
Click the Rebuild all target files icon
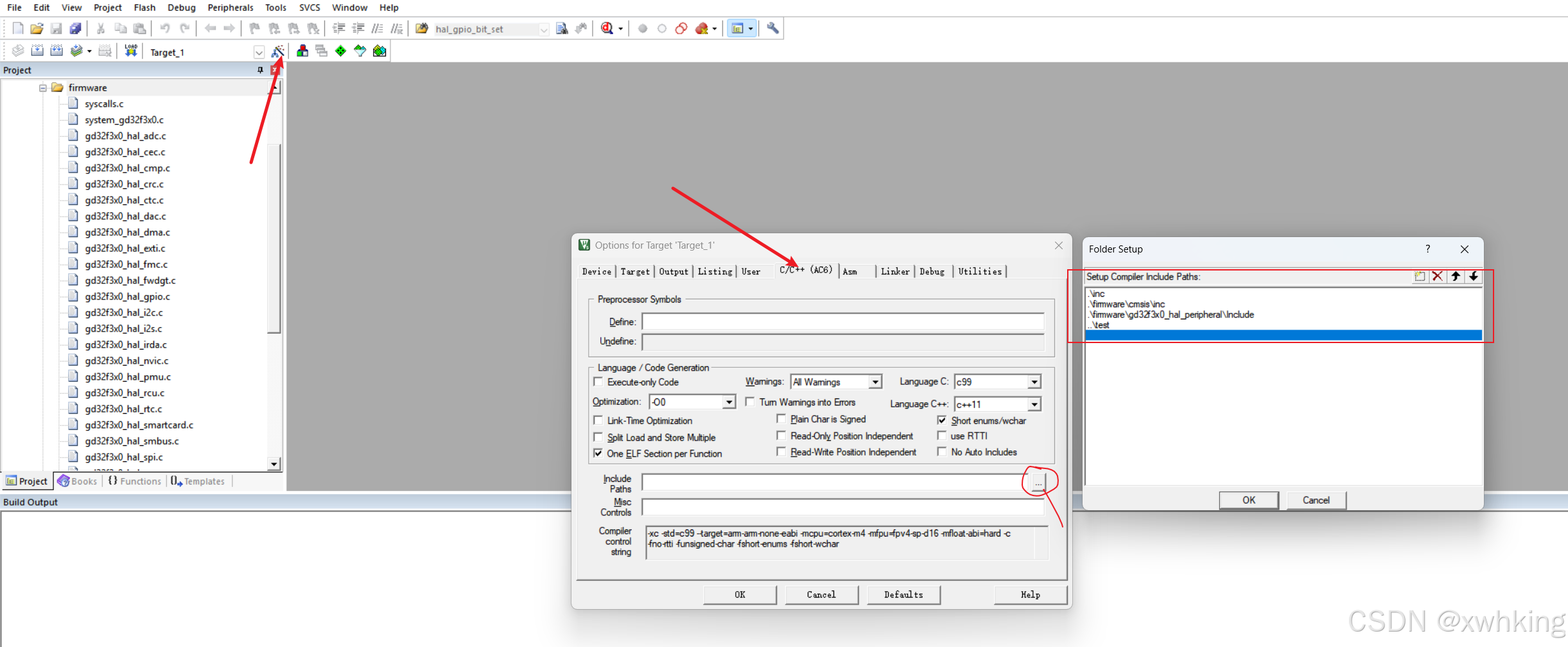[57, 51]
